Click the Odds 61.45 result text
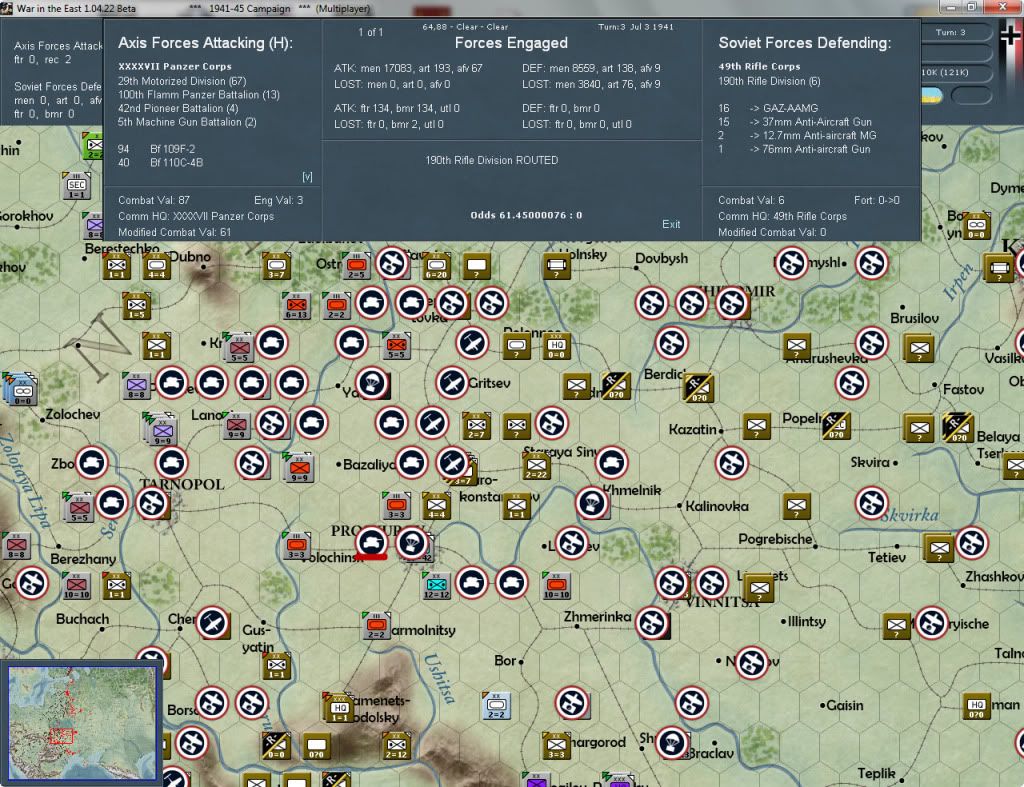1024x787 pixels. click(526, 215)
